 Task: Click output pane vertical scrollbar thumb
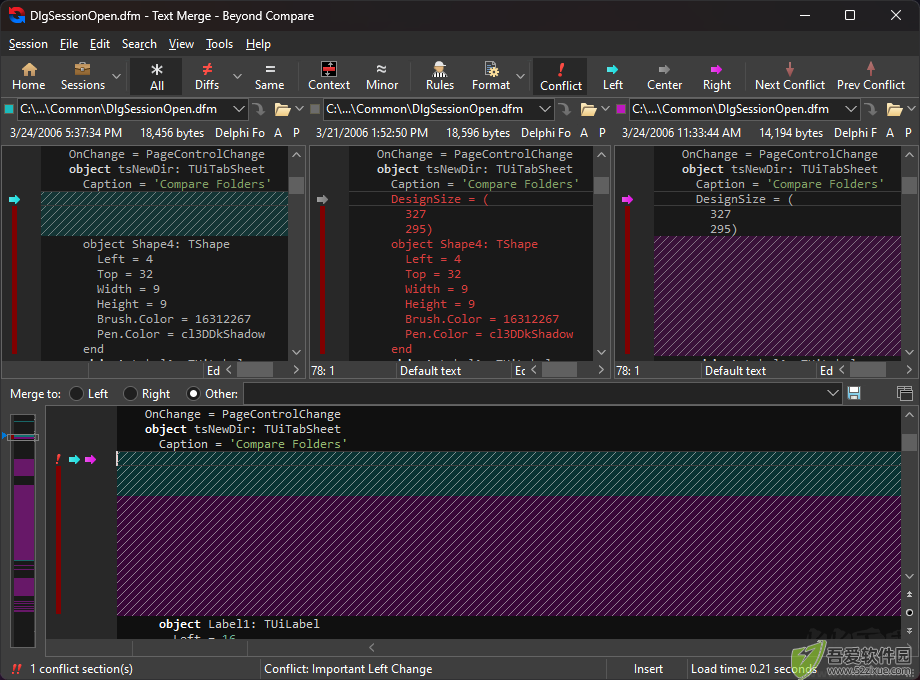tap(909, 442)
